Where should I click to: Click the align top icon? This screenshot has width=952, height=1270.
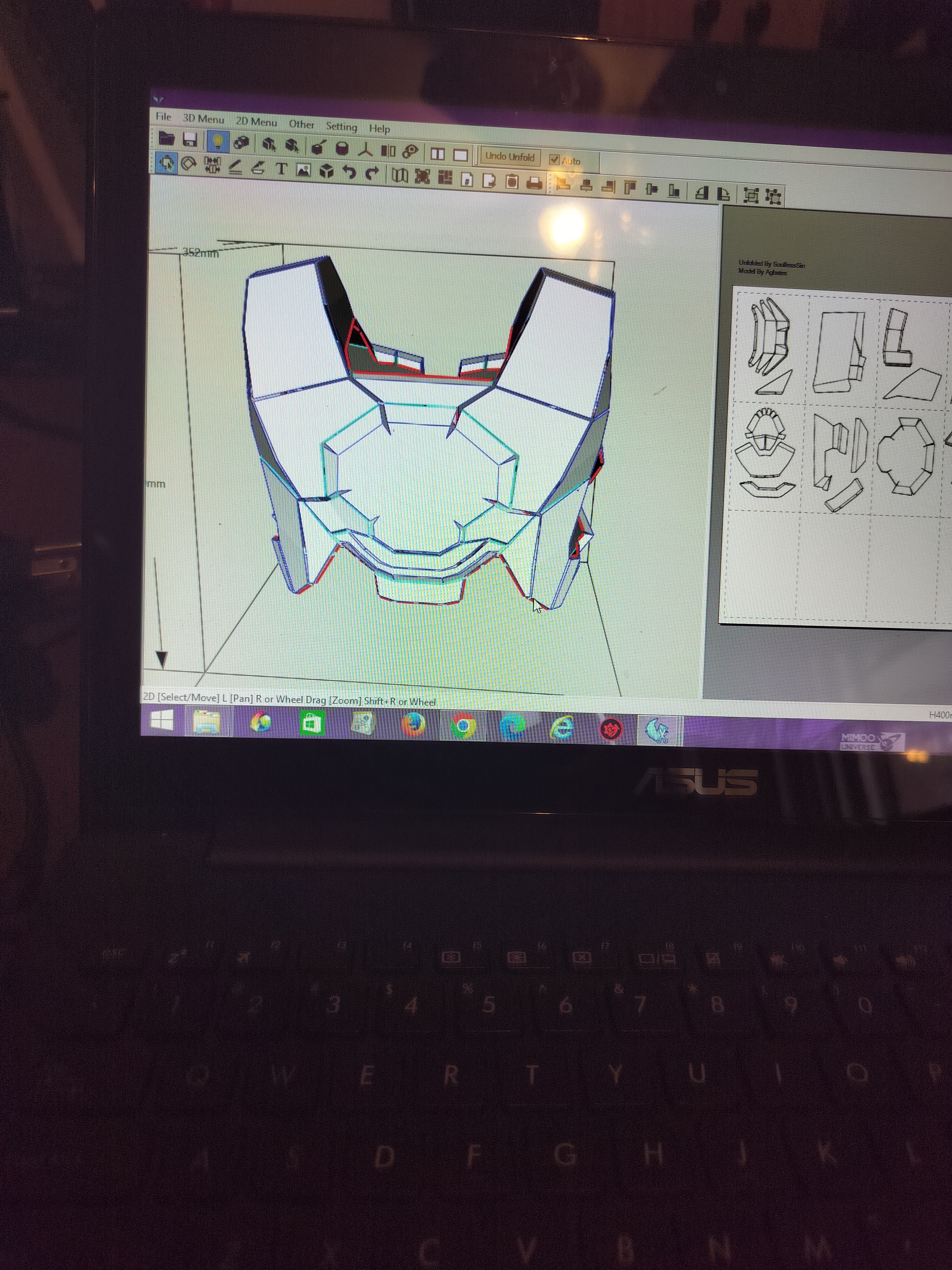[x=630, y=188]
